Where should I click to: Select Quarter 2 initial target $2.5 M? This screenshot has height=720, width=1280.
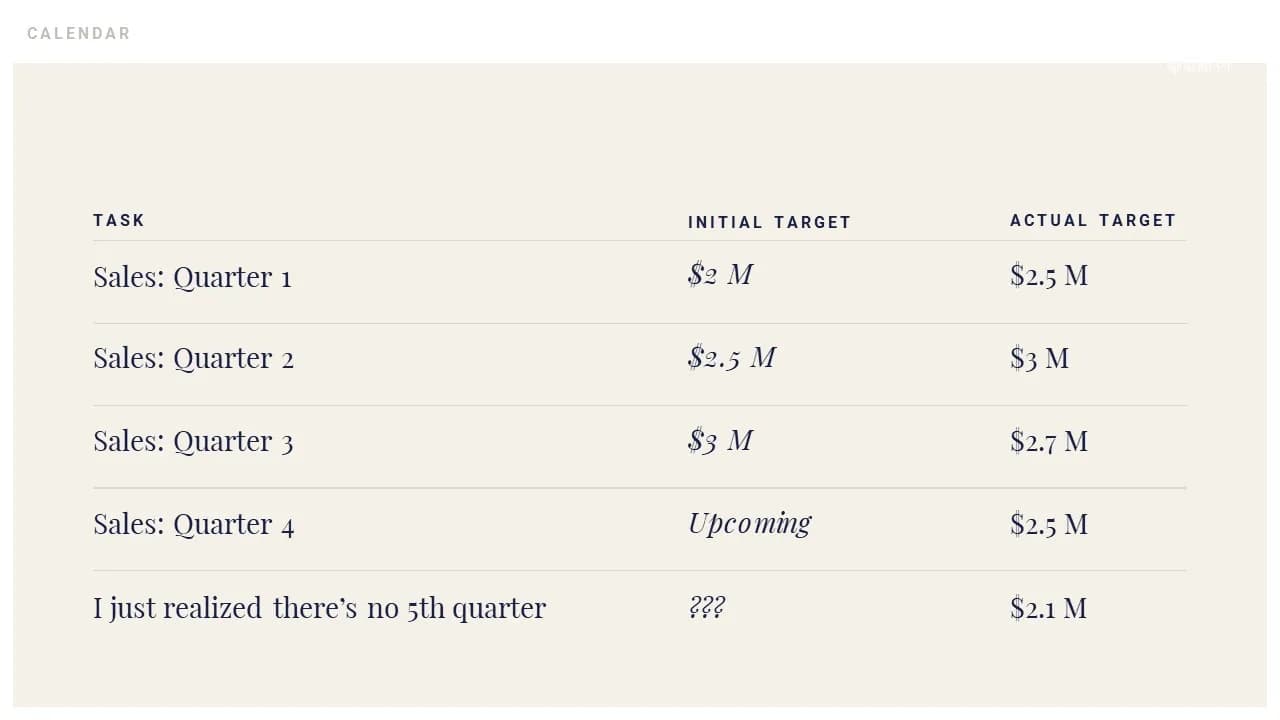[x=731, y=357]
